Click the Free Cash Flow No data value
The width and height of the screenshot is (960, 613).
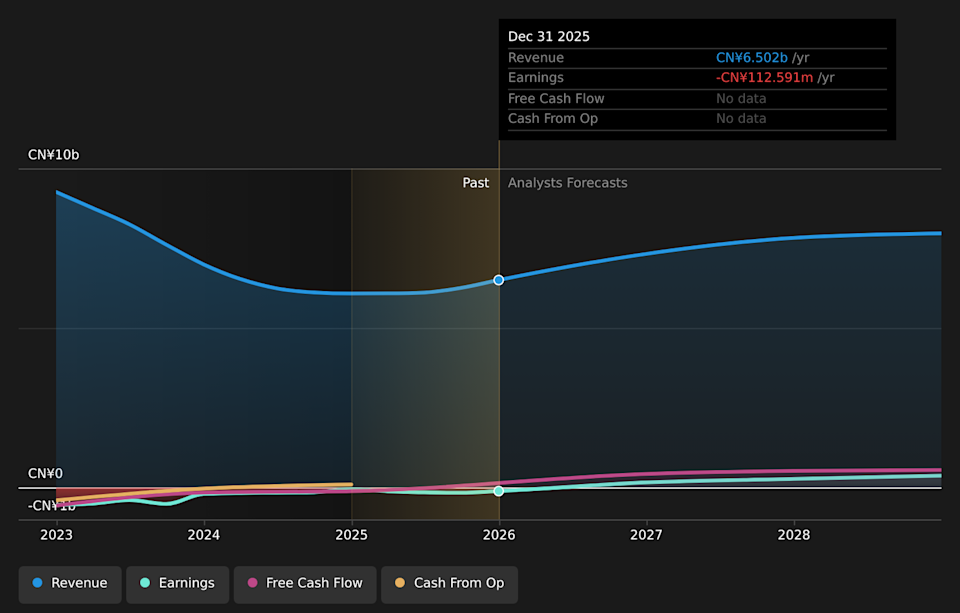click(x=741, y=98)
